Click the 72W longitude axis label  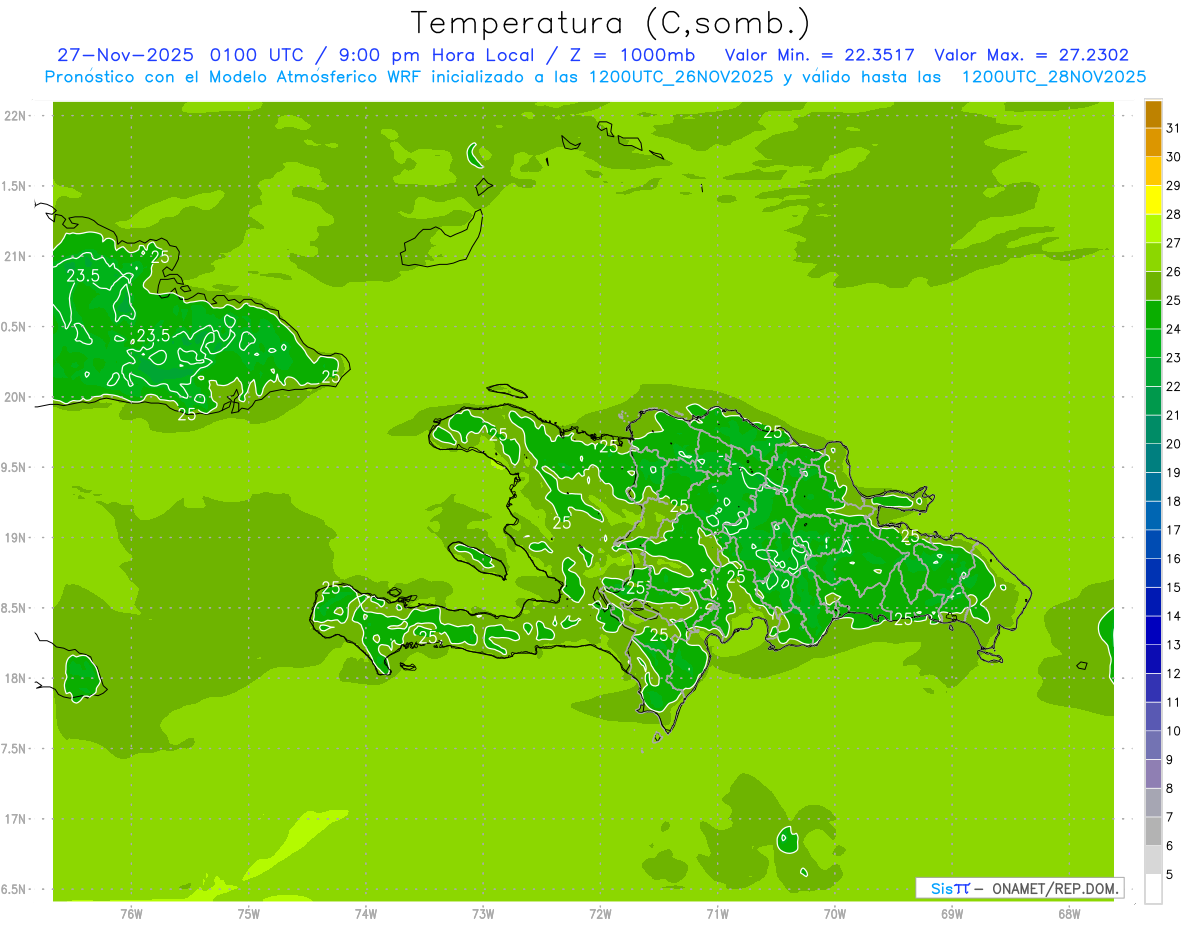(x=600, y=914)
